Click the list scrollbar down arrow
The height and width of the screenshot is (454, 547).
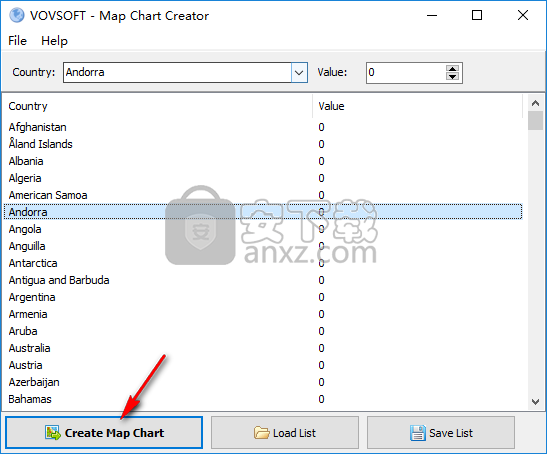pyautogui.click(x=535, y=402)
